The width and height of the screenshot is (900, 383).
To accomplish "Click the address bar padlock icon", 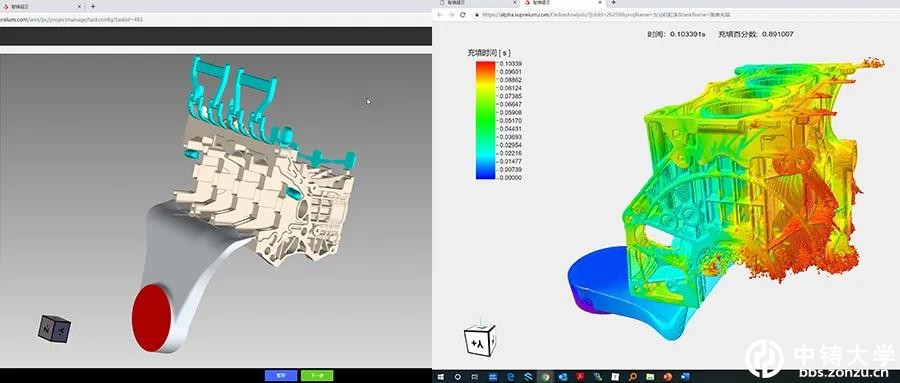I will pos(476,14).
